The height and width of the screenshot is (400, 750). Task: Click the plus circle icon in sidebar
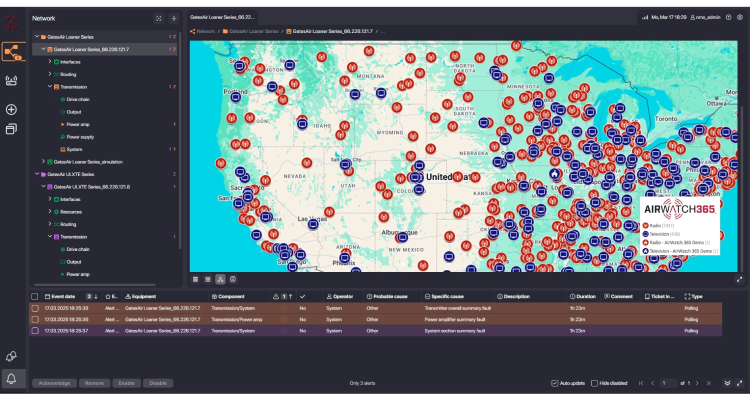[12, 110]
